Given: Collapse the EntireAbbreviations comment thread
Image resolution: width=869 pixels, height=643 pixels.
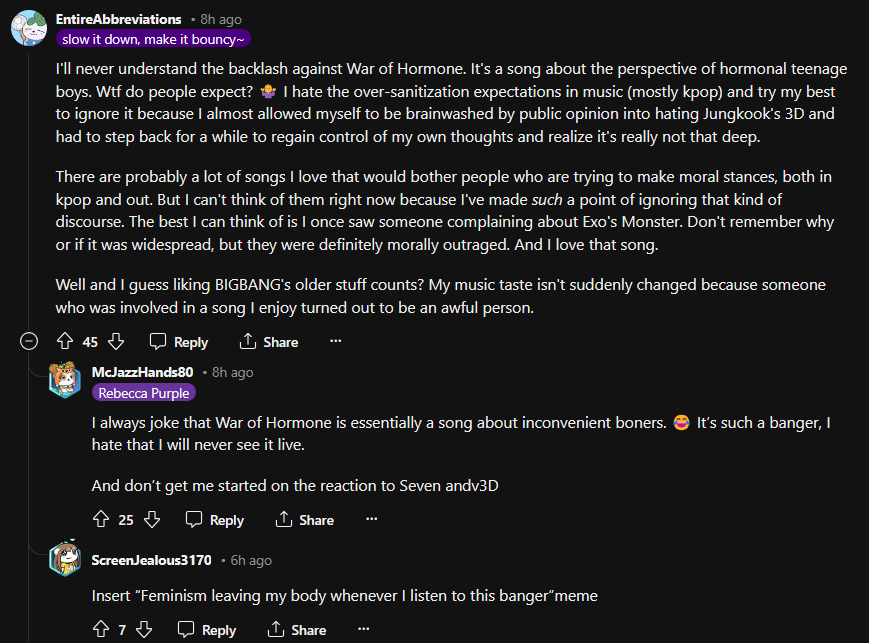Looking at the screenshot, I should point(29,341).
